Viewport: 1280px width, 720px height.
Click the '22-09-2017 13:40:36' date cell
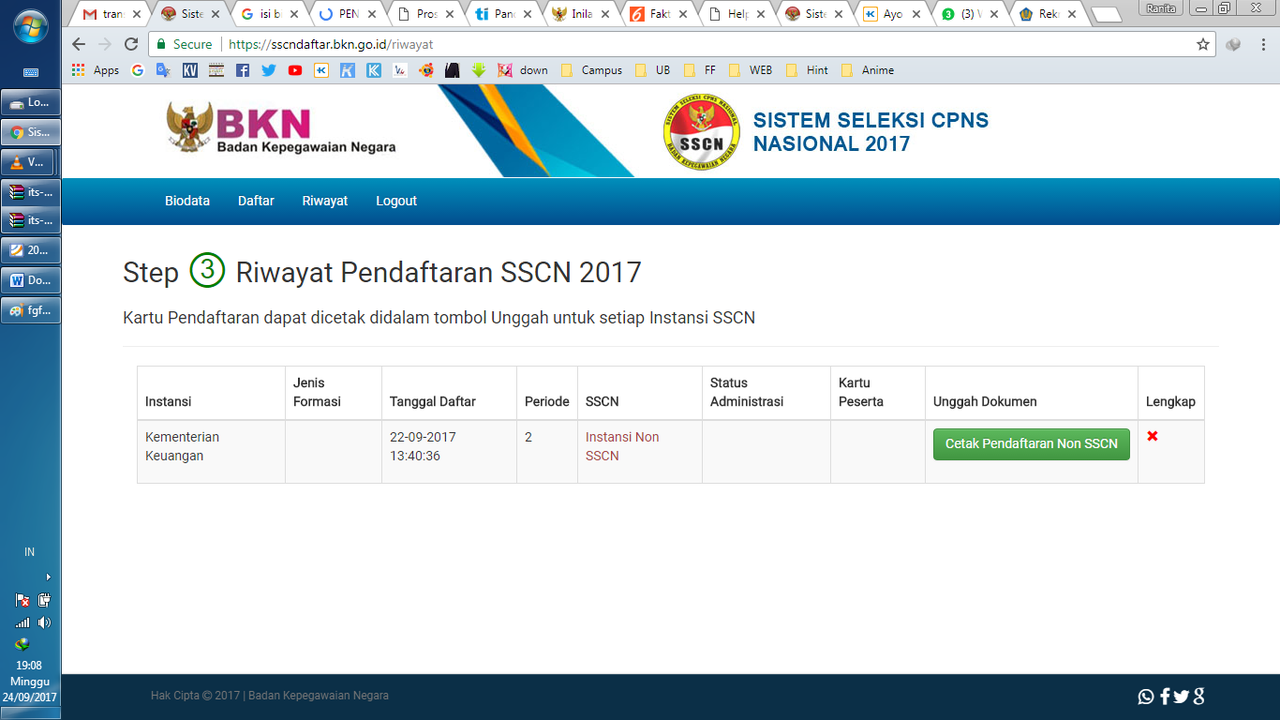[449, 451]
